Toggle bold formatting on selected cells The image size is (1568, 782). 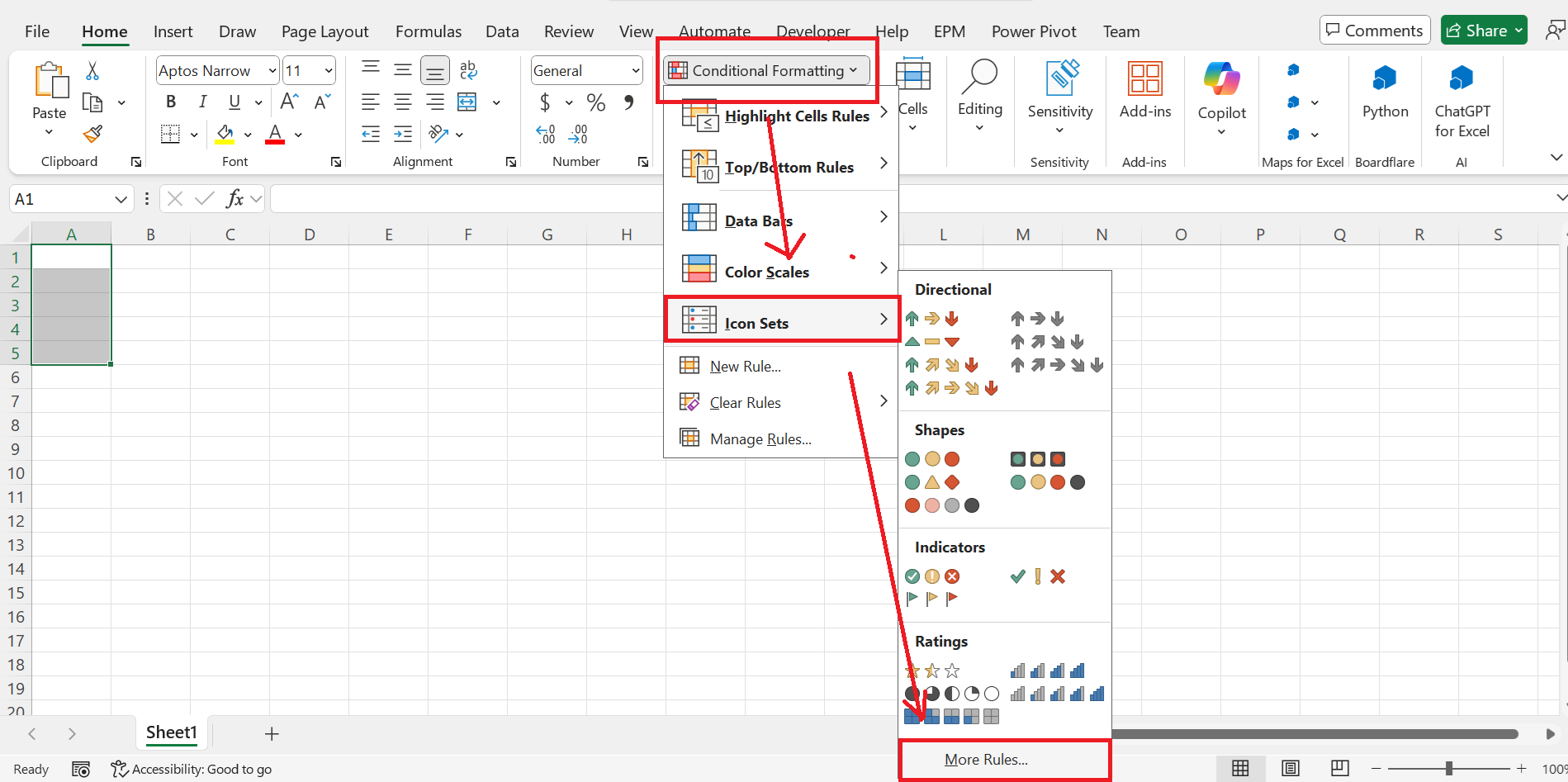point(170,102)
